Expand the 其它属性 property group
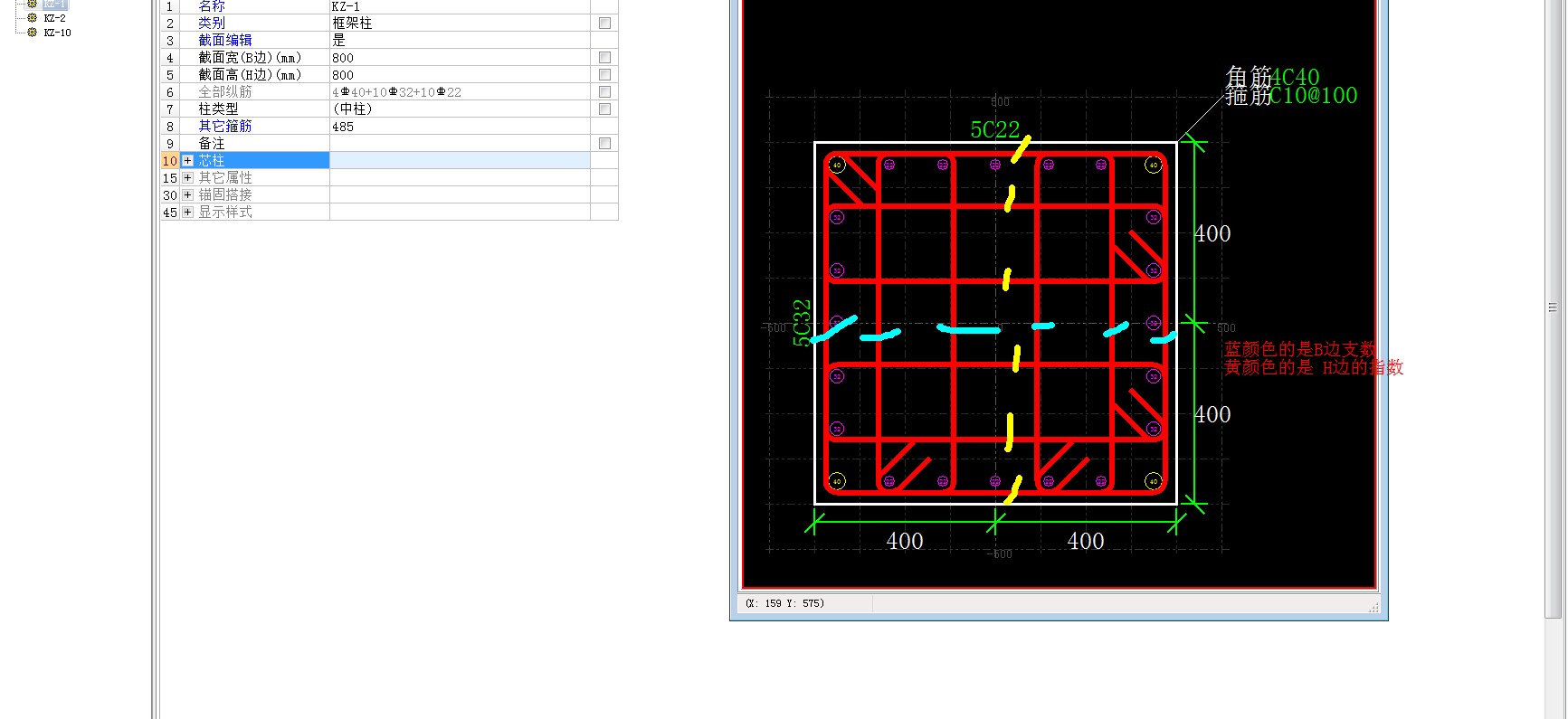This screenshot has height=719, width=1568. pos(187,177)
